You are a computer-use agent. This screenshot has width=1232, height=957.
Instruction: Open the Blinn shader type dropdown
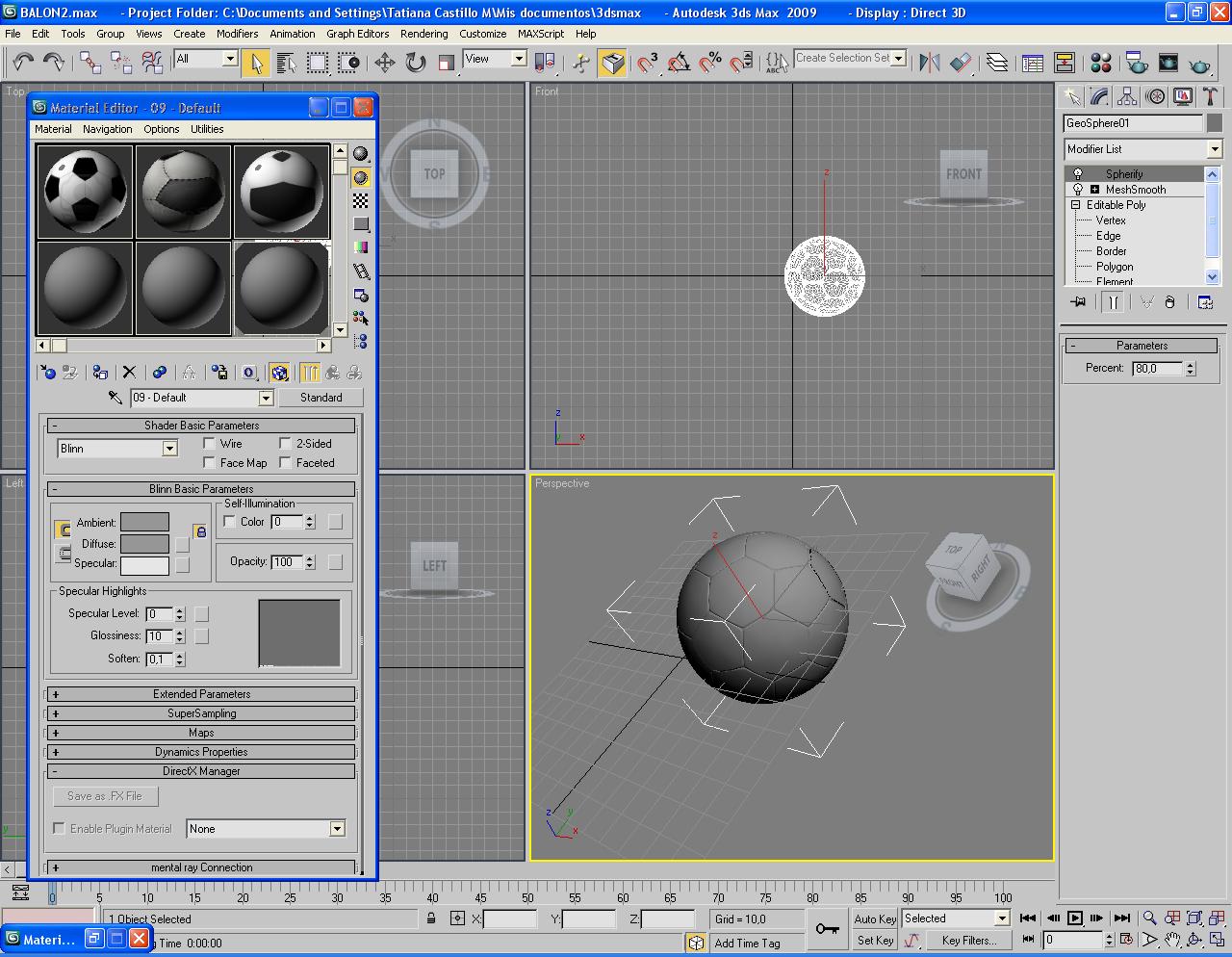click(x=169, y=449)
